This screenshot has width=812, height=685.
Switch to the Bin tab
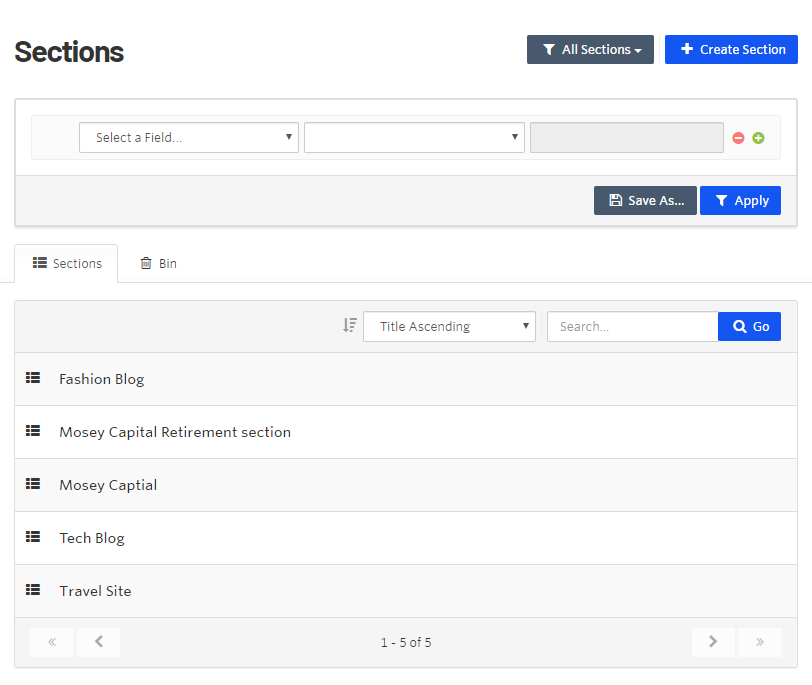158,264
